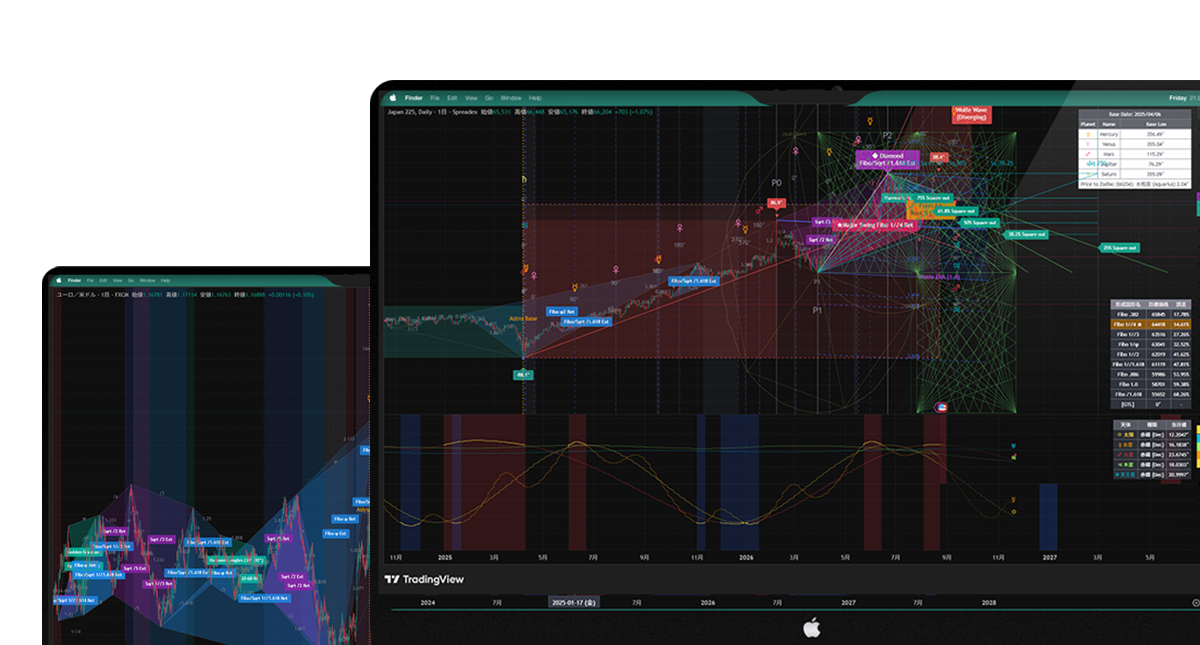Select the purple Diamond Fibo/Sqrt label
The width and height of the screenshot is (1200, 645).
click(888, 160)
